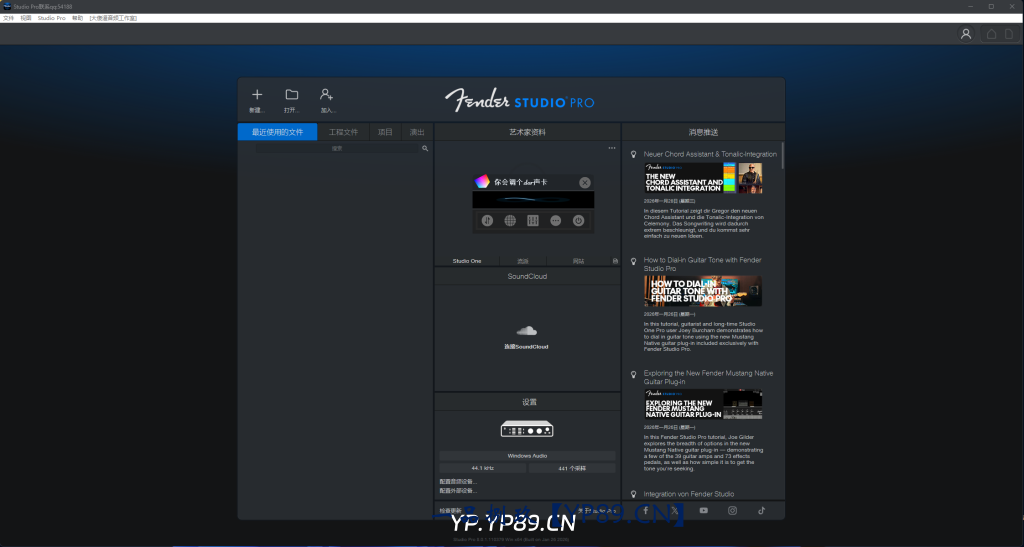Open the TikTok social icon
Viewport: 1024px width, 547px height.
761,510
